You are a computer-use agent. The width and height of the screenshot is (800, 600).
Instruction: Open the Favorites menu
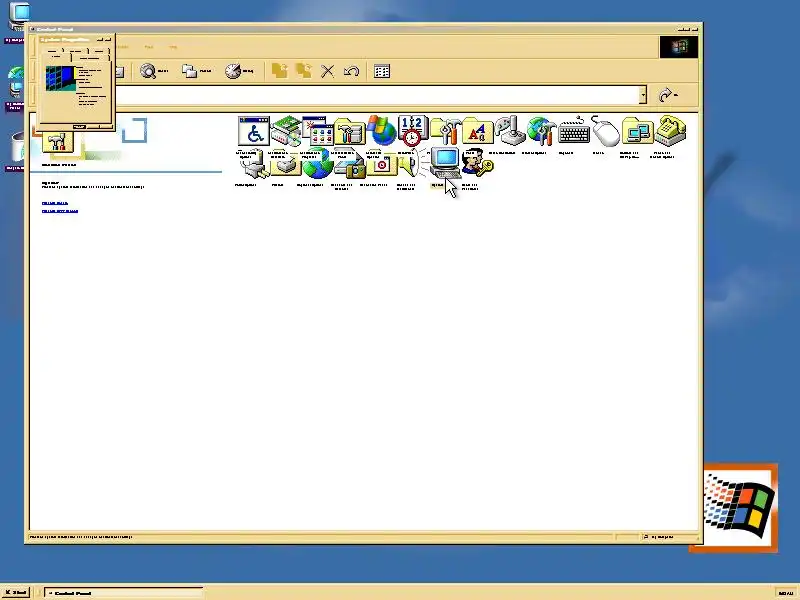tap(123, 47)
